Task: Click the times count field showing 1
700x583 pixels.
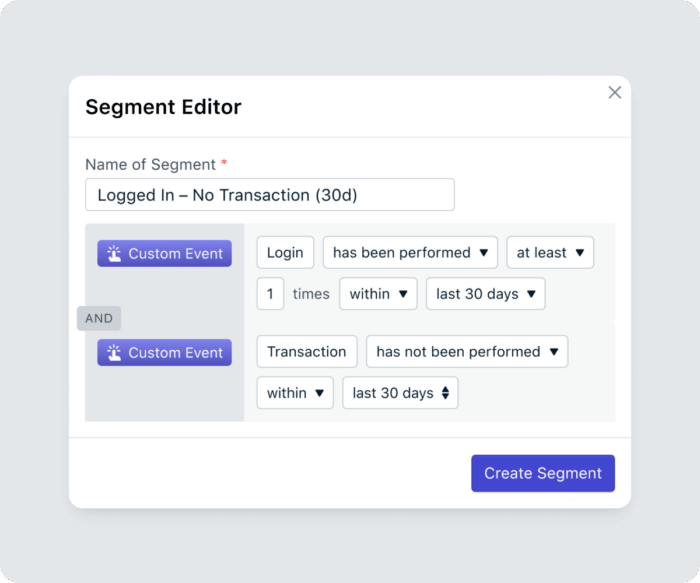Action: [x=270, y=294]
